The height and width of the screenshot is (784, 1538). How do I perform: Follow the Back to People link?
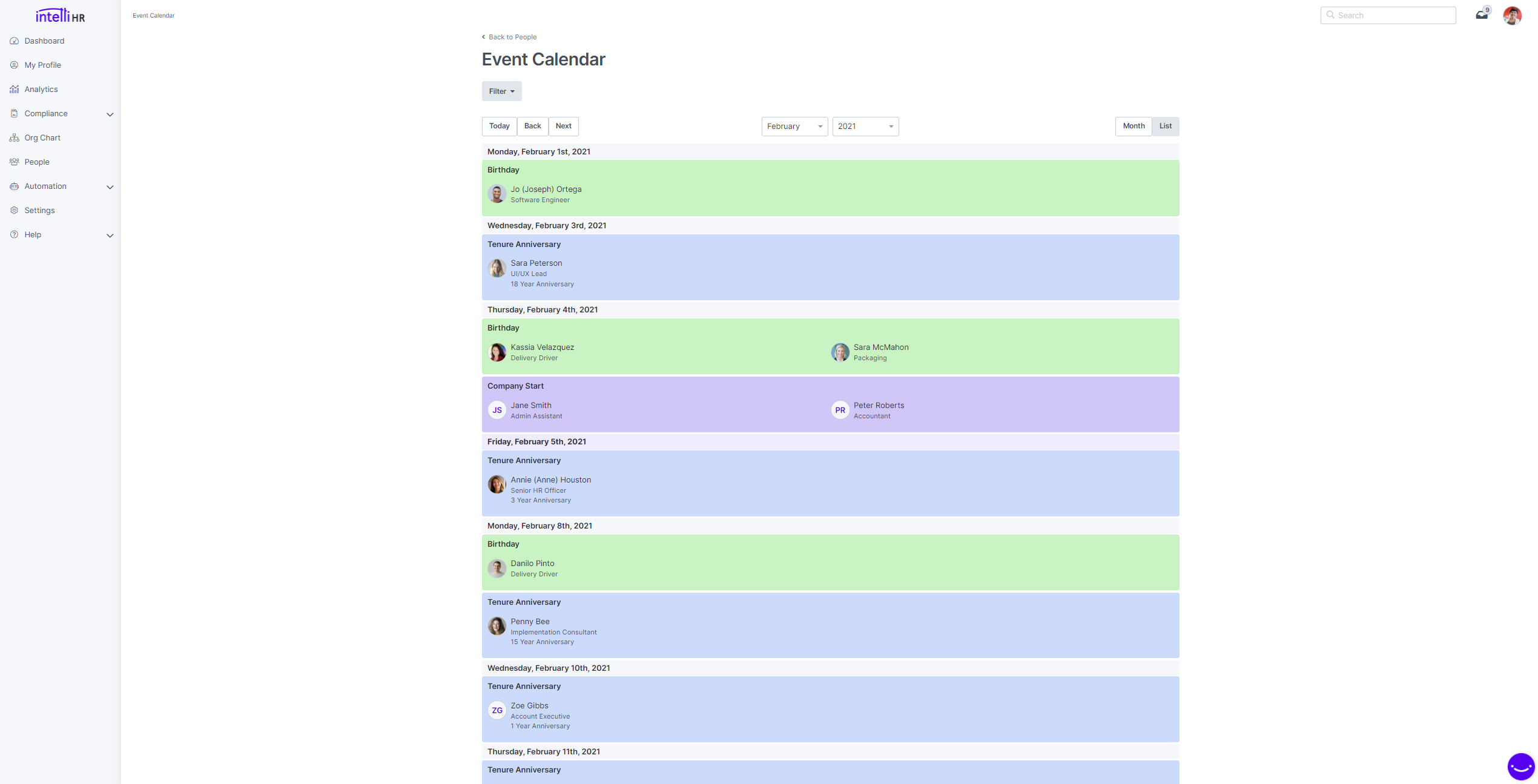(512, 37)
